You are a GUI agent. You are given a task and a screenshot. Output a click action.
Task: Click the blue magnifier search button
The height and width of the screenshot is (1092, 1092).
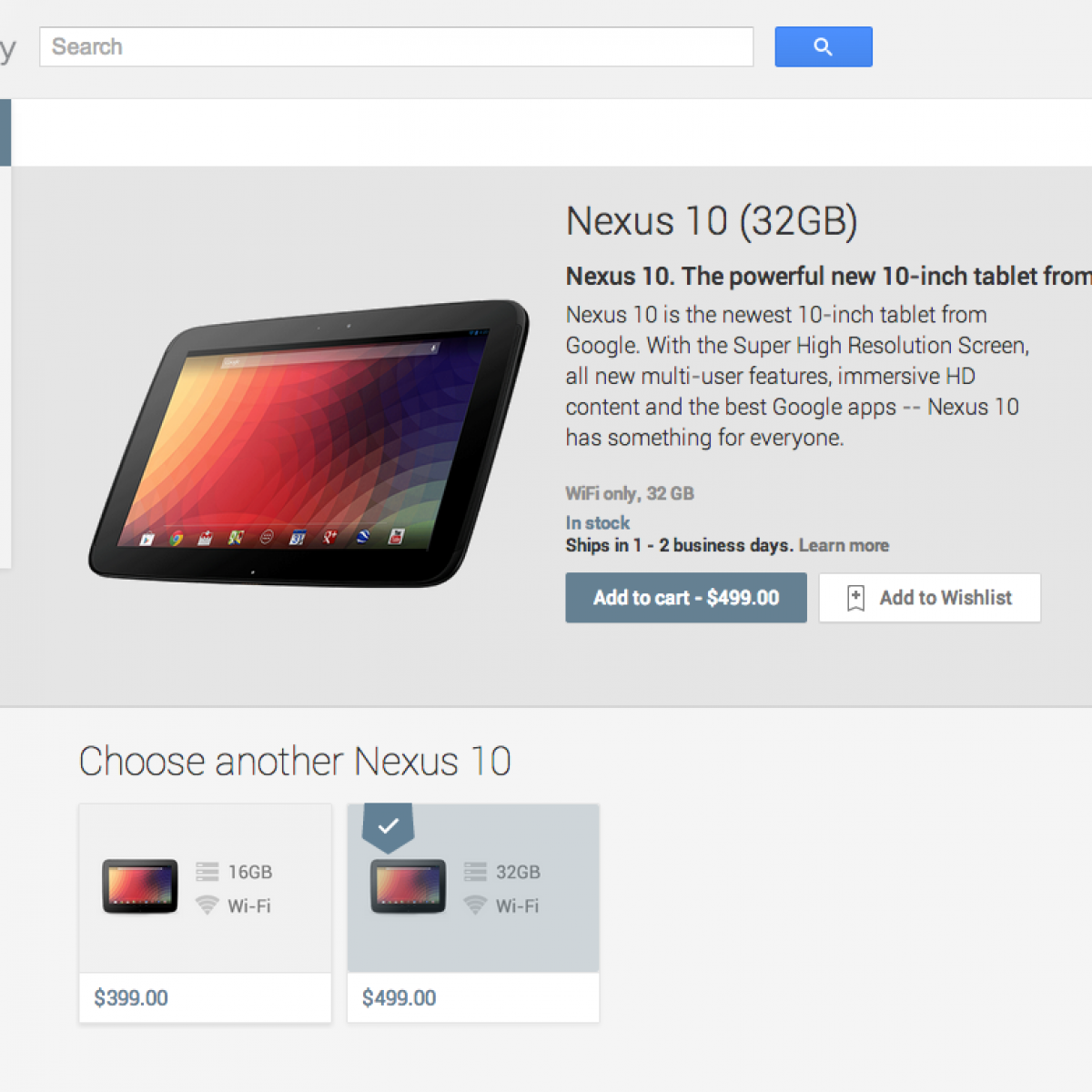point(824,46)
